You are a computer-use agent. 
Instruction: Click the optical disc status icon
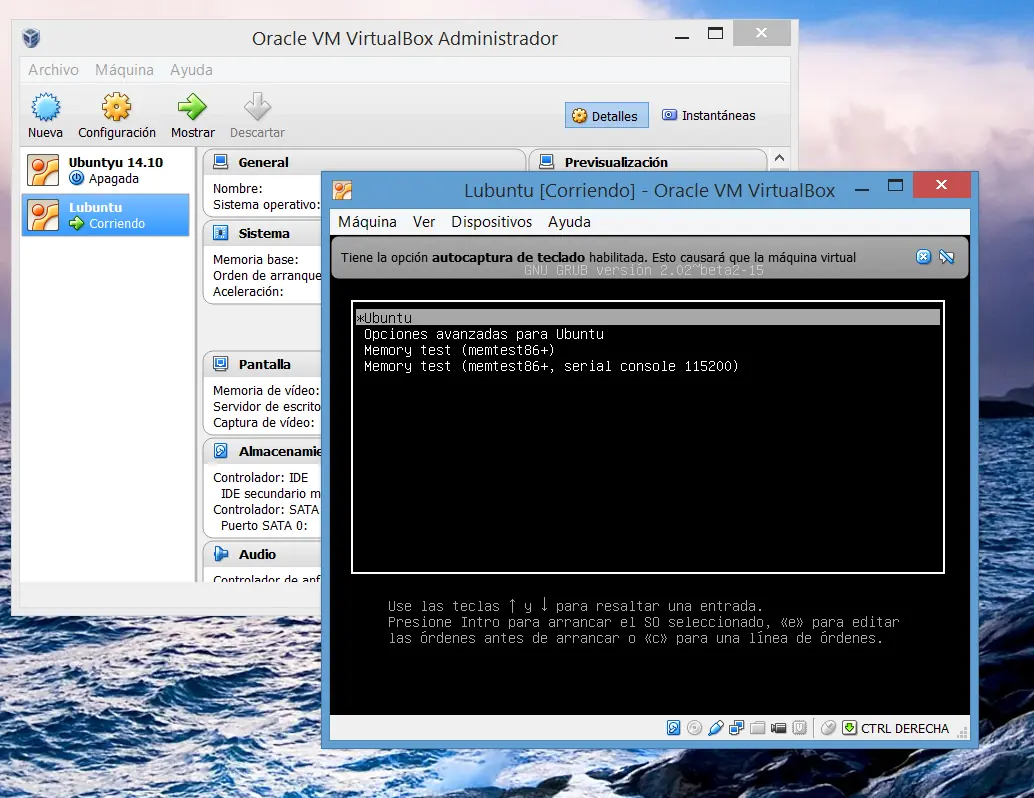pyautogui.click(x=695, y=728)
